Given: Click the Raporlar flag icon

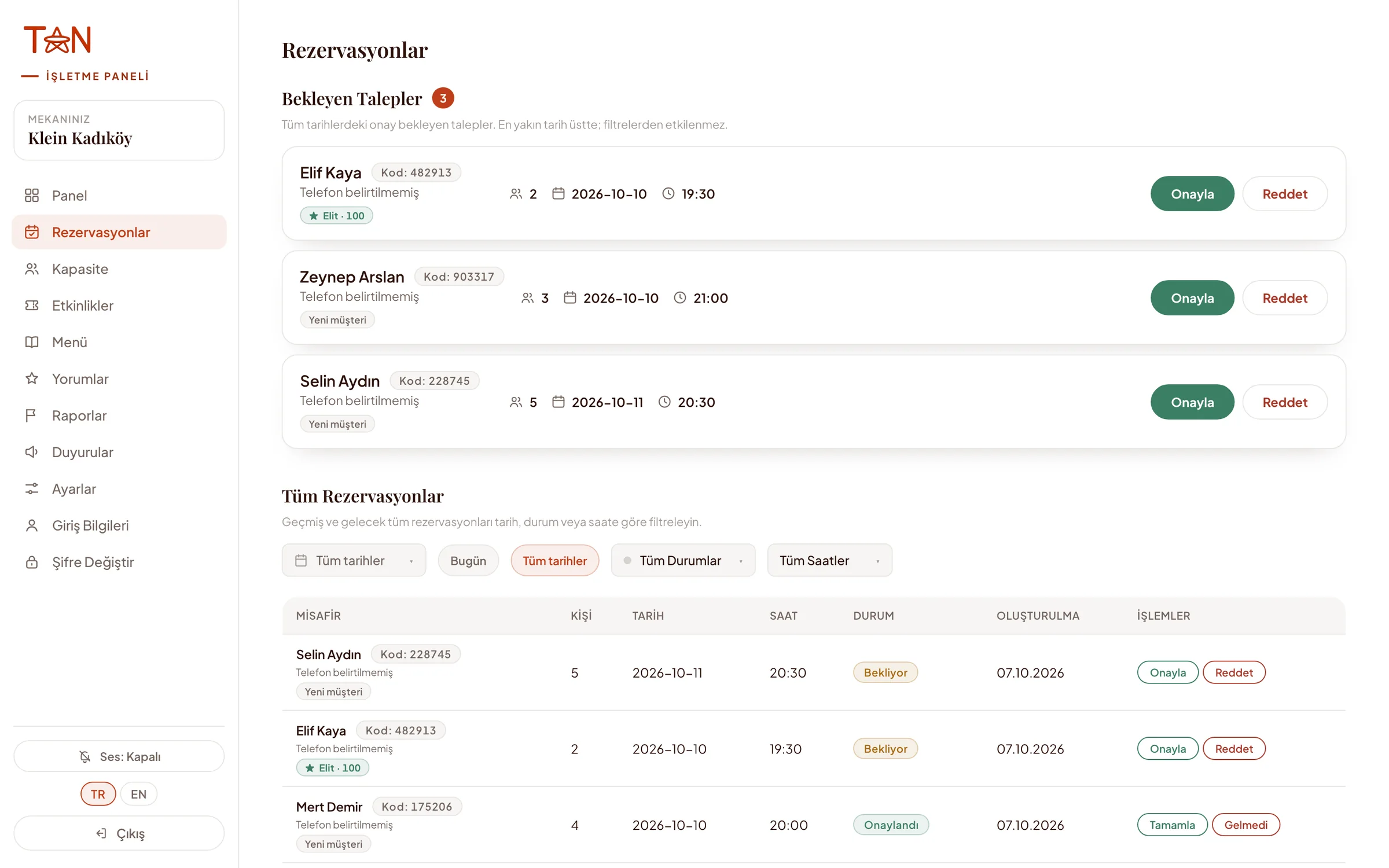Looking at the screenshot, I should 32,415.
